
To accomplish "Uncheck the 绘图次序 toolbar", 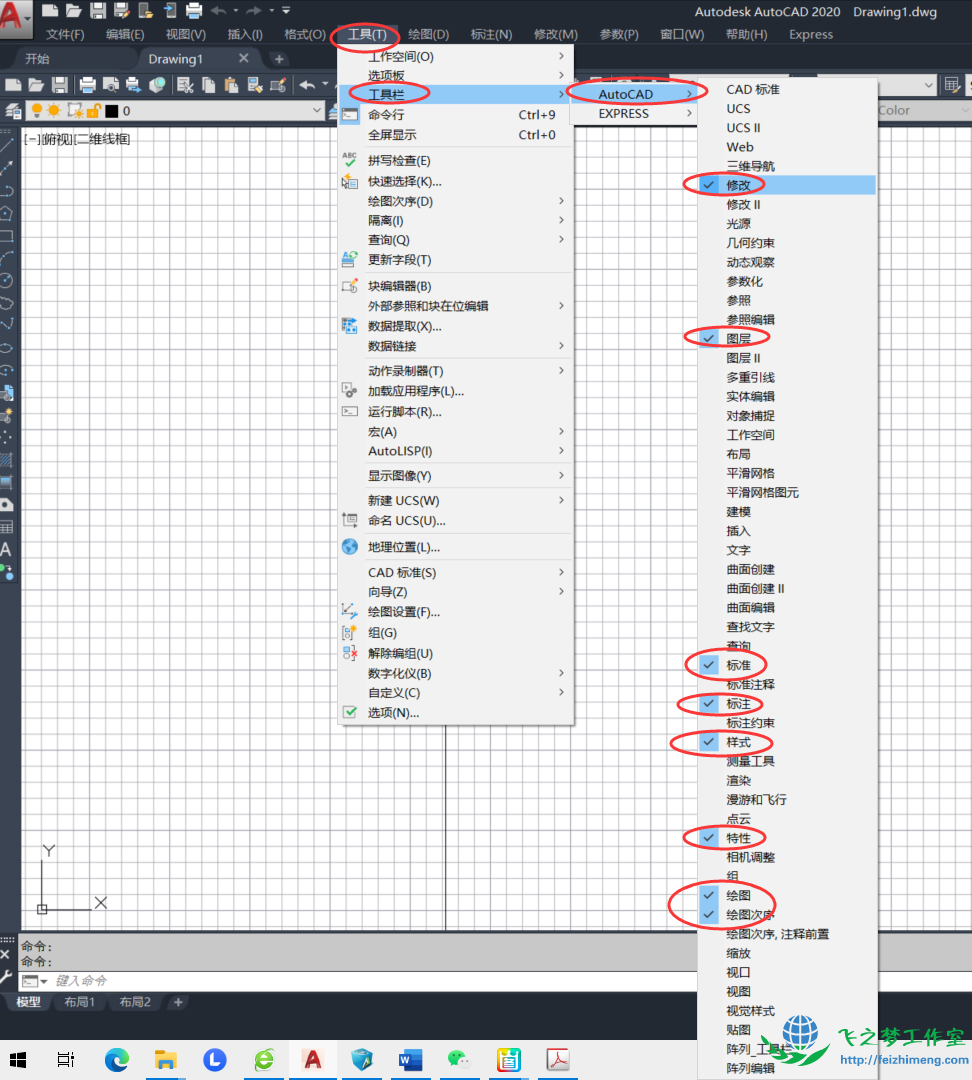I will (x=787, y=915).
